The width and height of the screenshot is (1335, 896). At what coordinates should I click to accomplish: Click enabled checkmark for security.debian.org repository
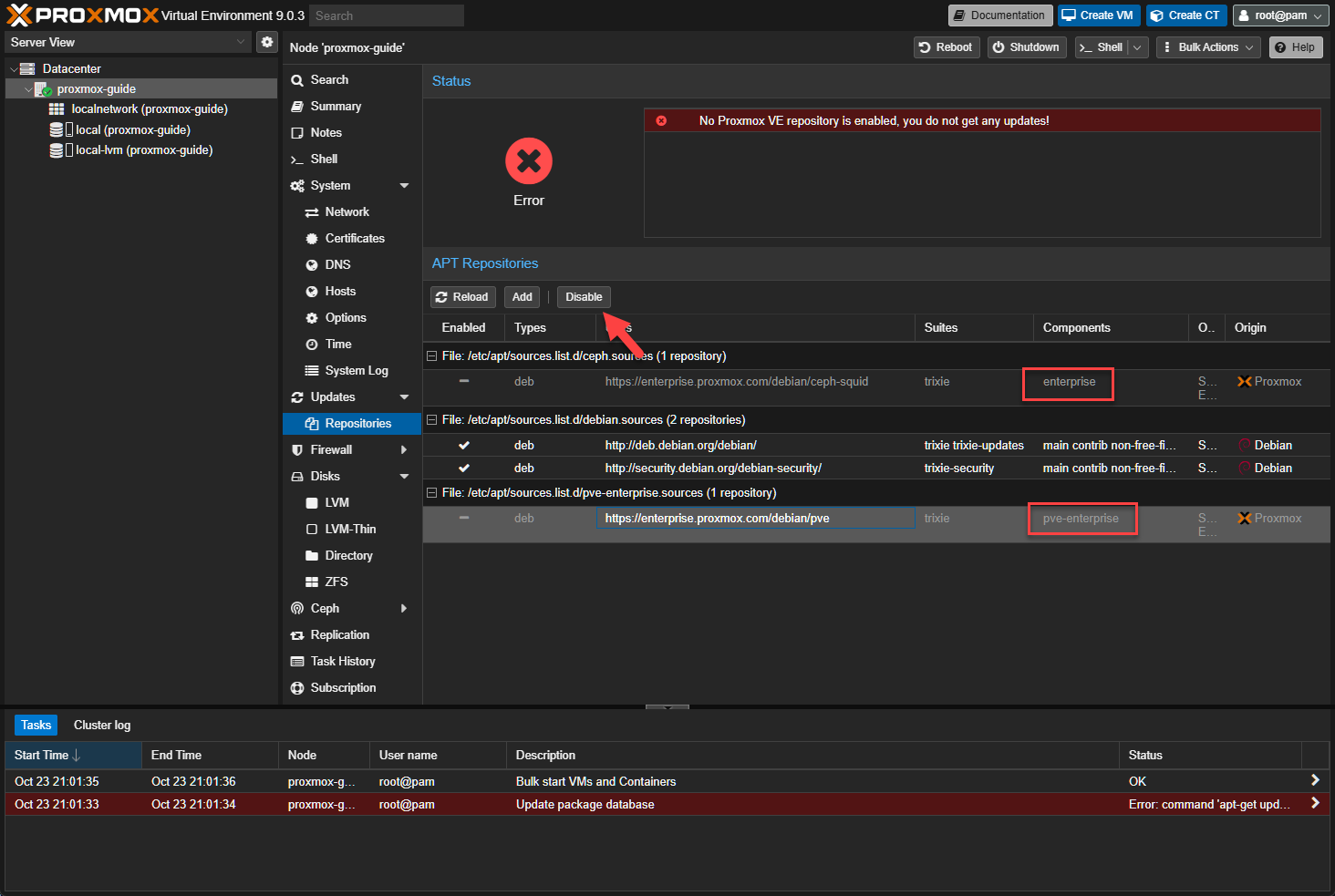click(464, 468)
